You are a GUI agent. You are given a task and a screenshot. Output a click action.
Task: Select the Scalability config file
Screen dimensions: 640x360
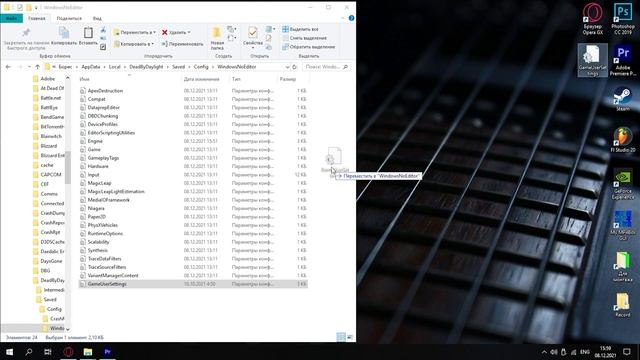[x=193, y=242]
